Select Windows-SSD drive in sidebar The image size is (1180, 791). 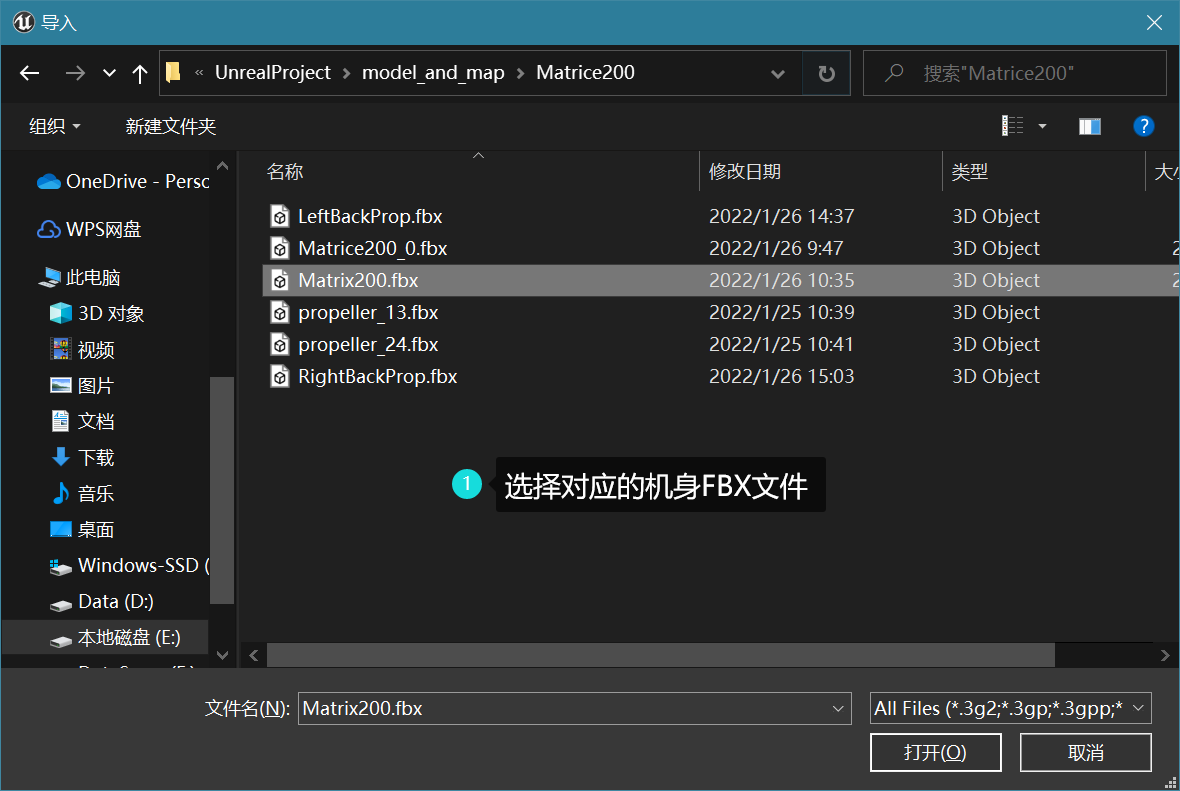(129, 566)
